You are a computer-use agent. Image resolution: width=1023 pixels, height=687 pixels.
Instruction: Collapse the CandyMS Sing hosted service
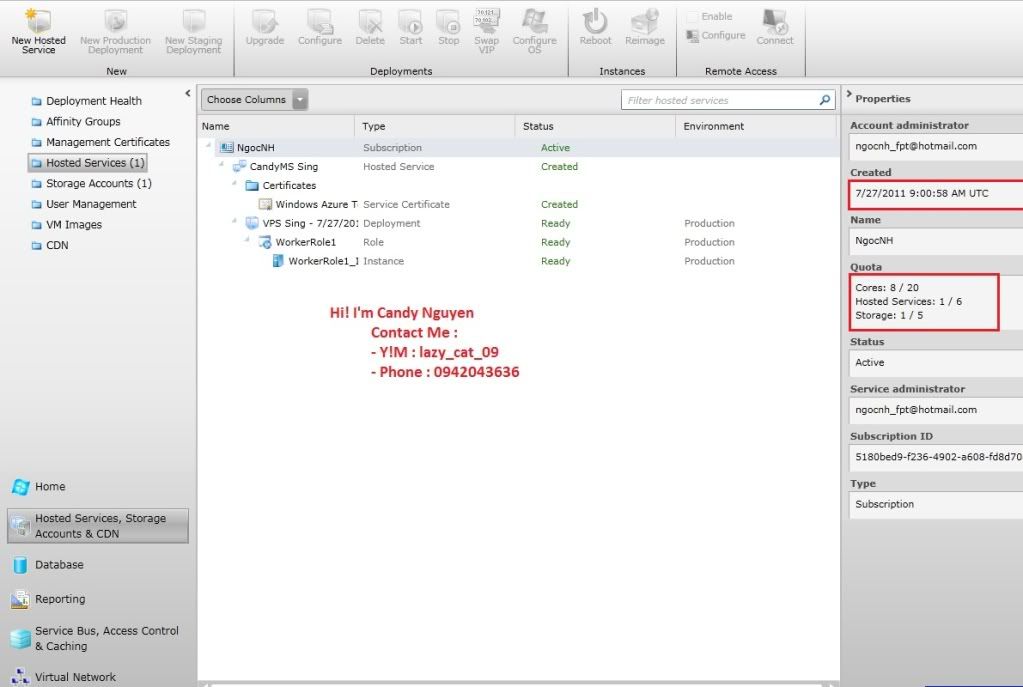click(x=222, y=164)
